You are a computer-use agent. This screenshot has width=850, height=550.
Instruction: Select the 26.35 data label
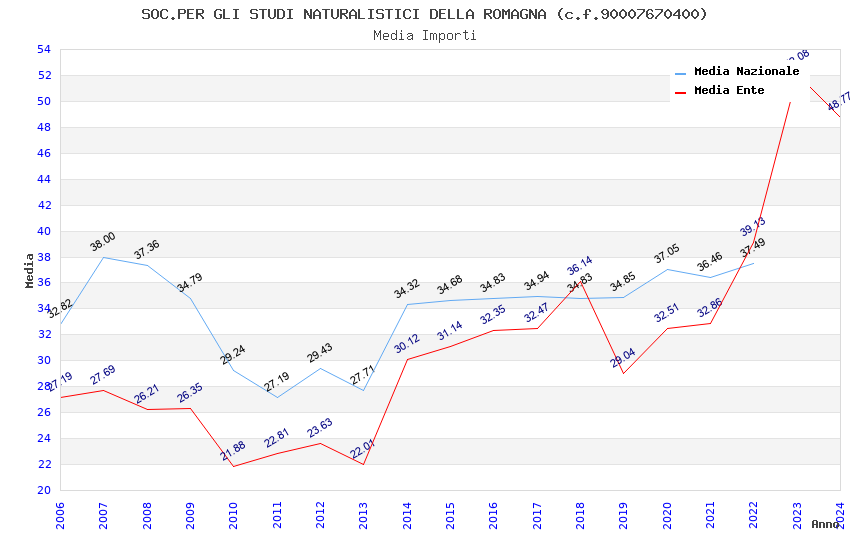coord(190,392)
